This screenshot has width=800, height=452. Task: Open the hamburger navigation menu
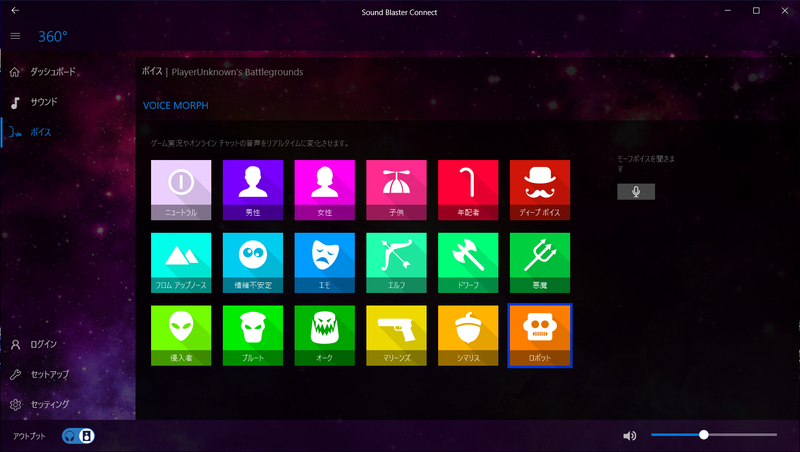[15, 36]
